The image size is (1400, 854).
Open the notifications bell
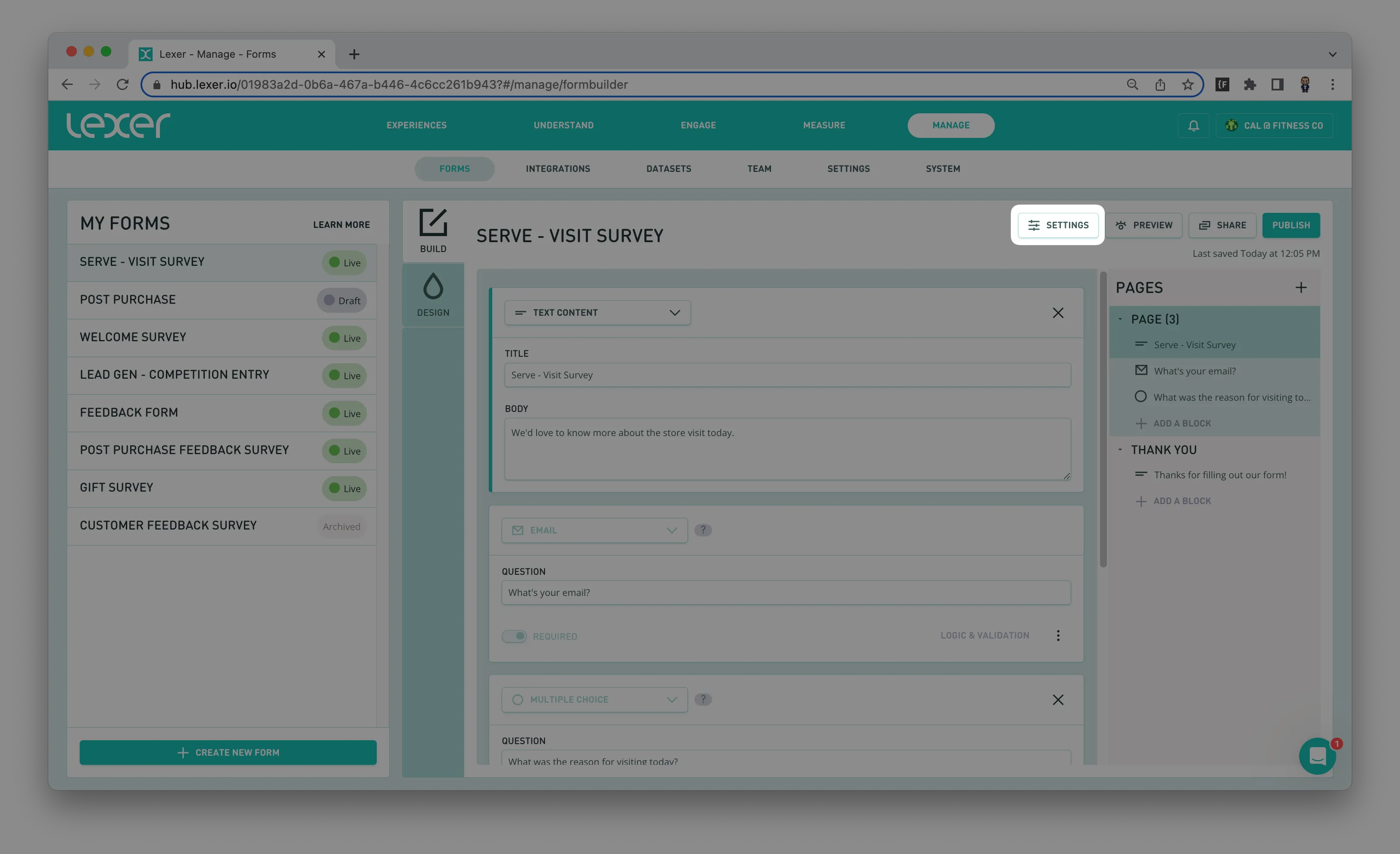point(1193,125)
